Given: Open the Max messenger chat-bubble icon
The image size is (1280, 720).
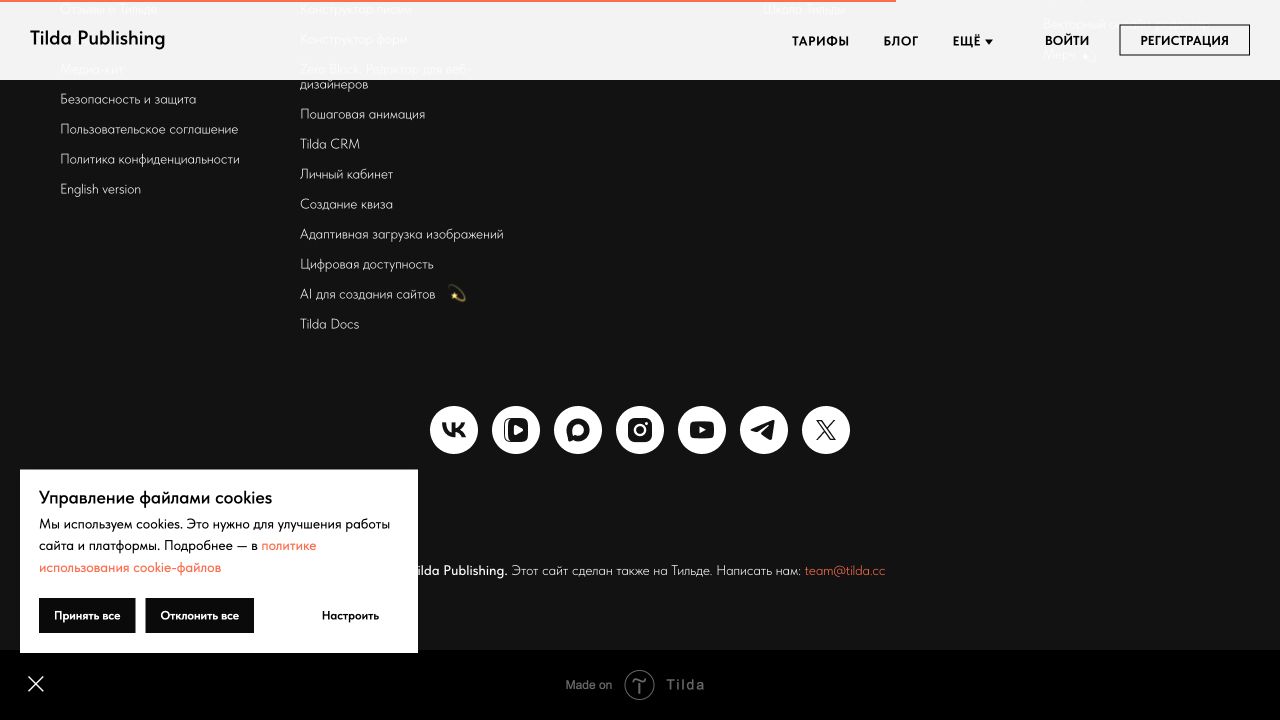Looking at the screenshot, I should pyautogui.click(x=578, y=430).
